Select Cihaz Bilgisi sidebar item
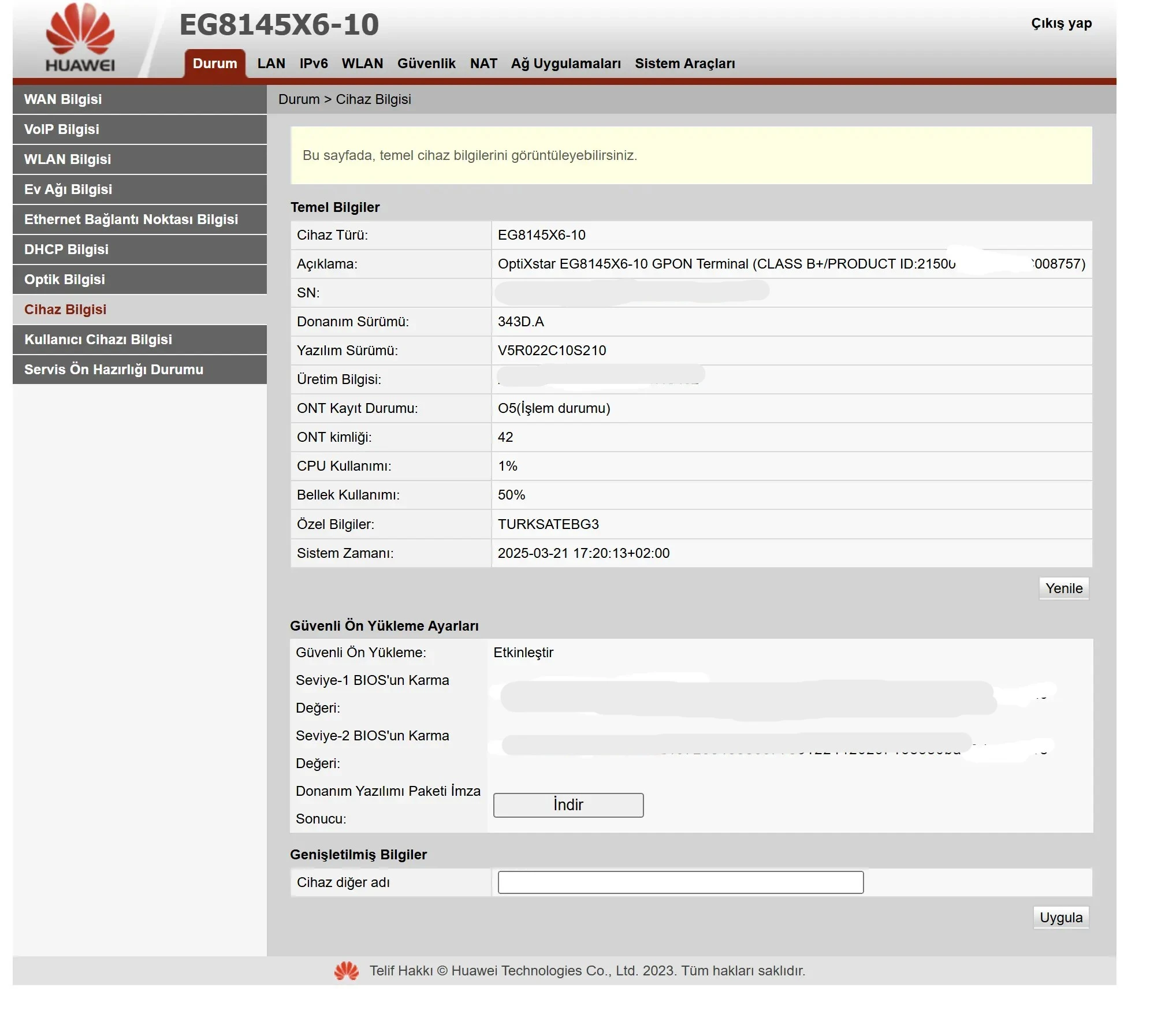This screenshot has height=1021, width=1176. click(x=140, y=310)
